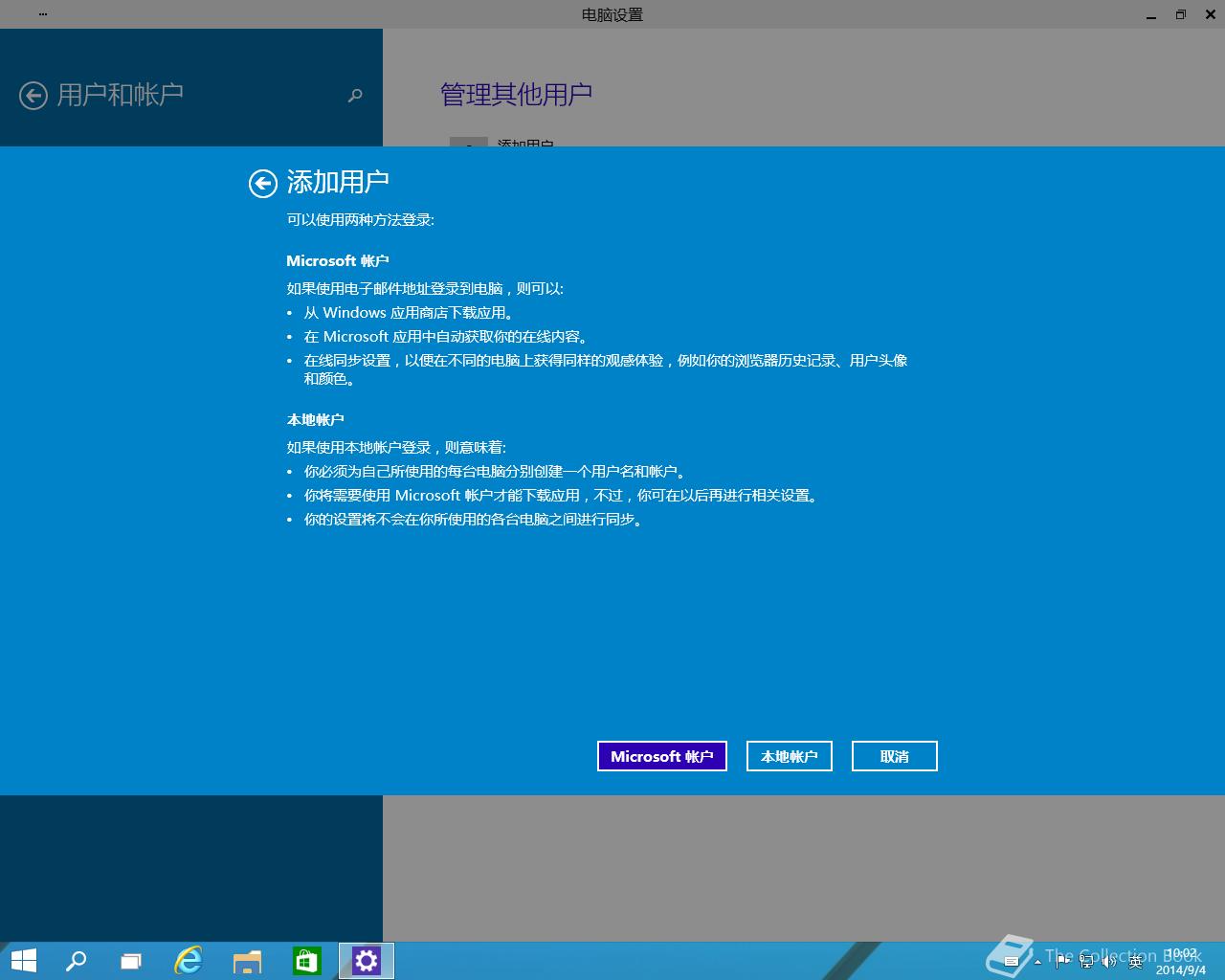
Task: Open search in the 用户和帐户 panel
Action: pyautogui.click(x=355, y=96)
